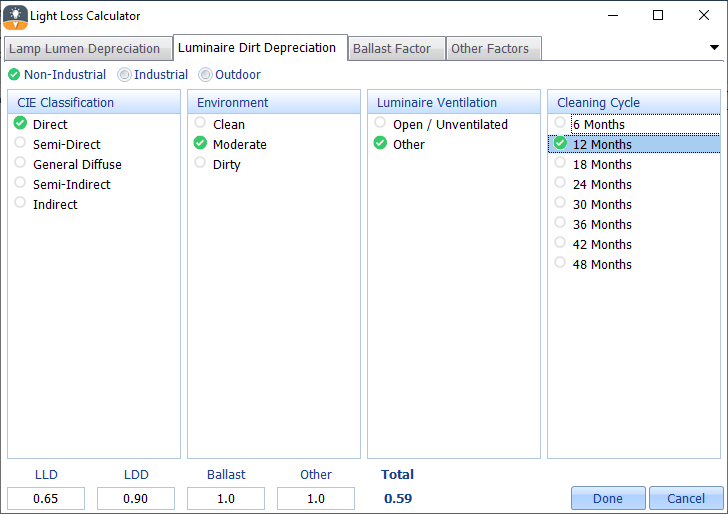Click the LLD value field

click(46, 499)
